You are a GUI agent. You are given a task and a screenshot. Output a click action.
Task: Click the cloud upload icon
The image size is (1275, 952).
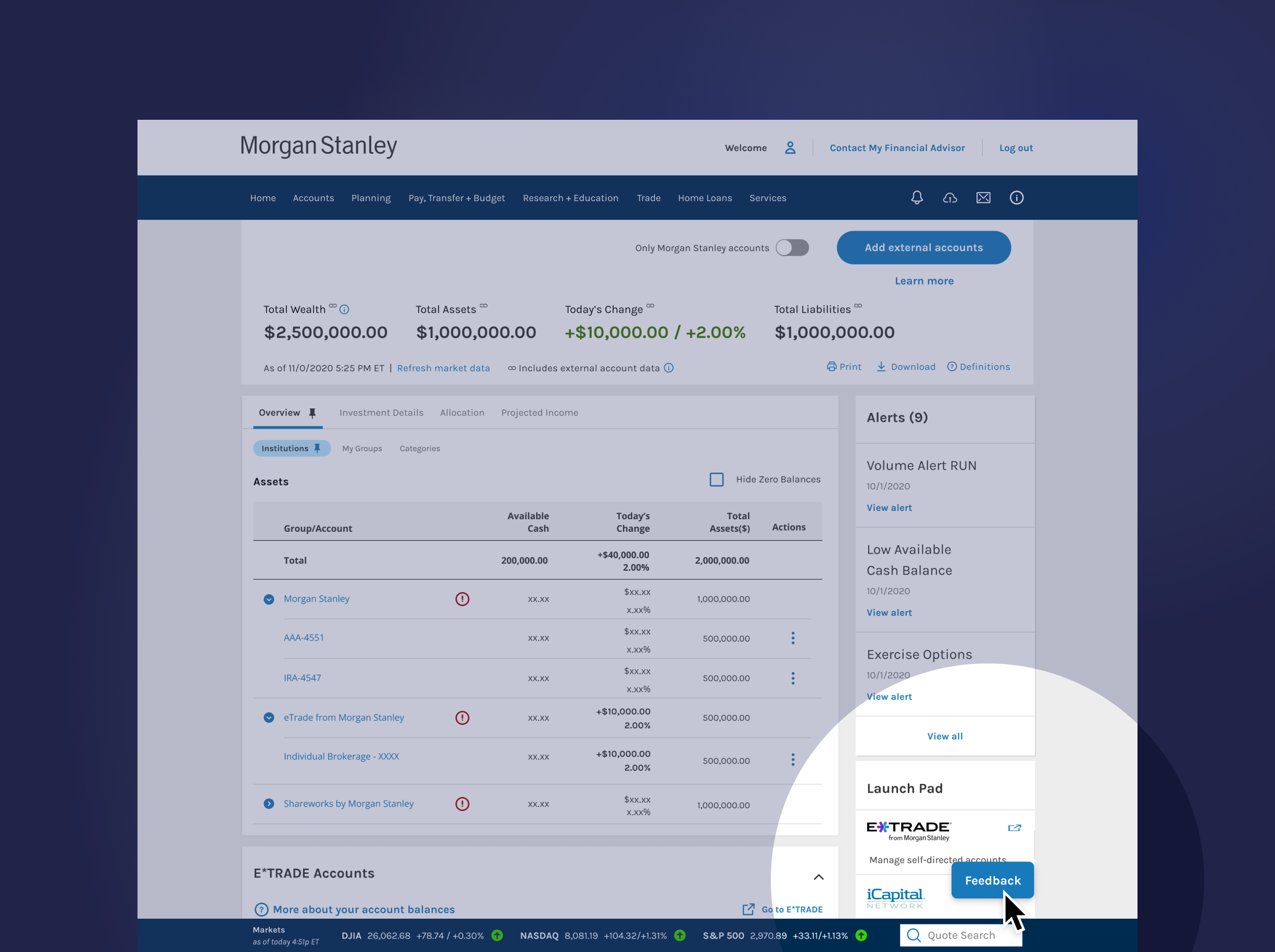950,198
